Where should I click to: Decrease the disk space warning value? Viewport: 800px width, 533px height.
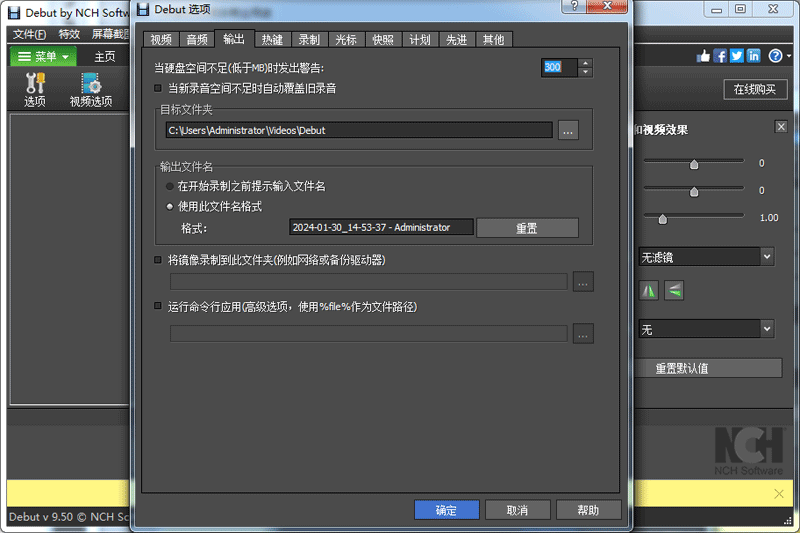click(x=586, y=72)
